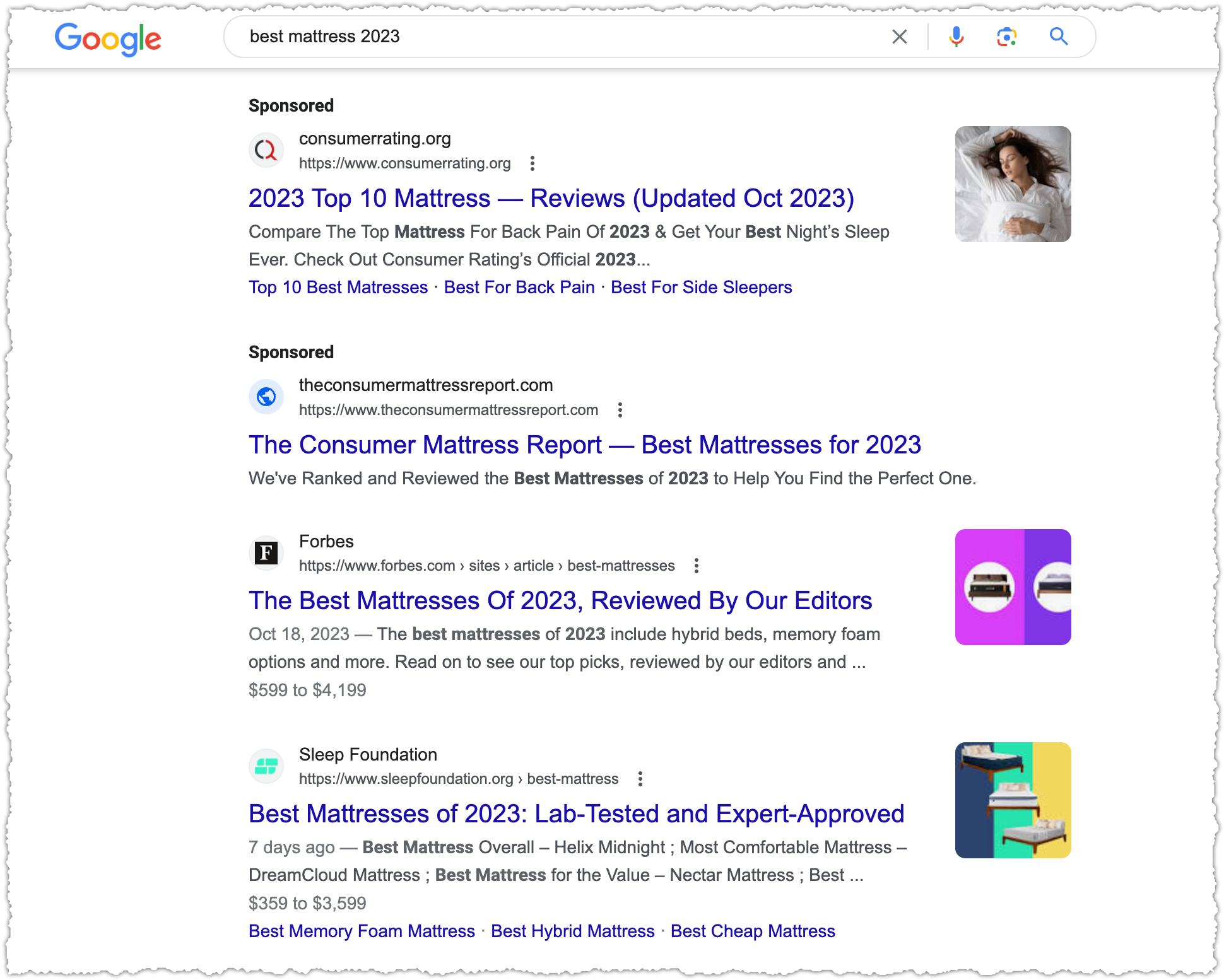
Task: Click the 'Forbes' site name
Action: click(326, 541)
